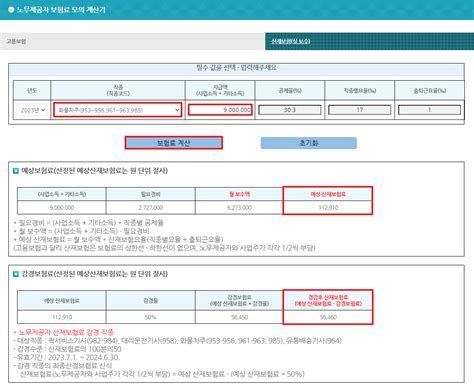Viewport: 474px width, 386px height.
Task: Click the 직종별요율 field showing 17
Action: coord(359,110)
